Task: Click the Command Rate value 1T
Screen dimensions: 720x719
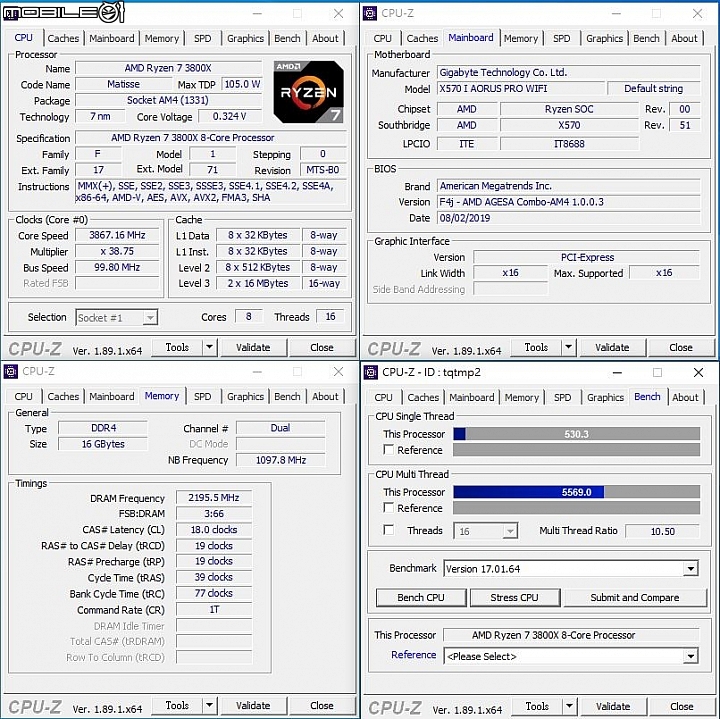Action: point(214,610)
